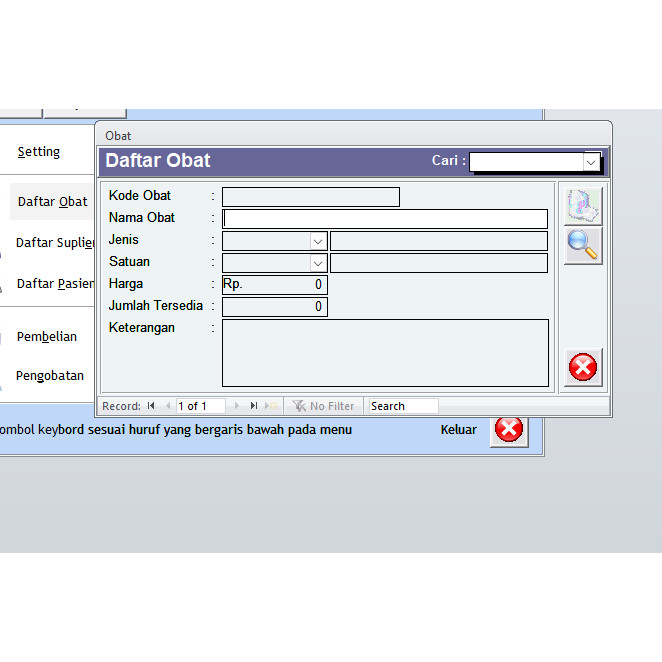This screenshot has height=662, width=662.
Task: Click the new blank record navigation icon
Action: tap(271, 406)
